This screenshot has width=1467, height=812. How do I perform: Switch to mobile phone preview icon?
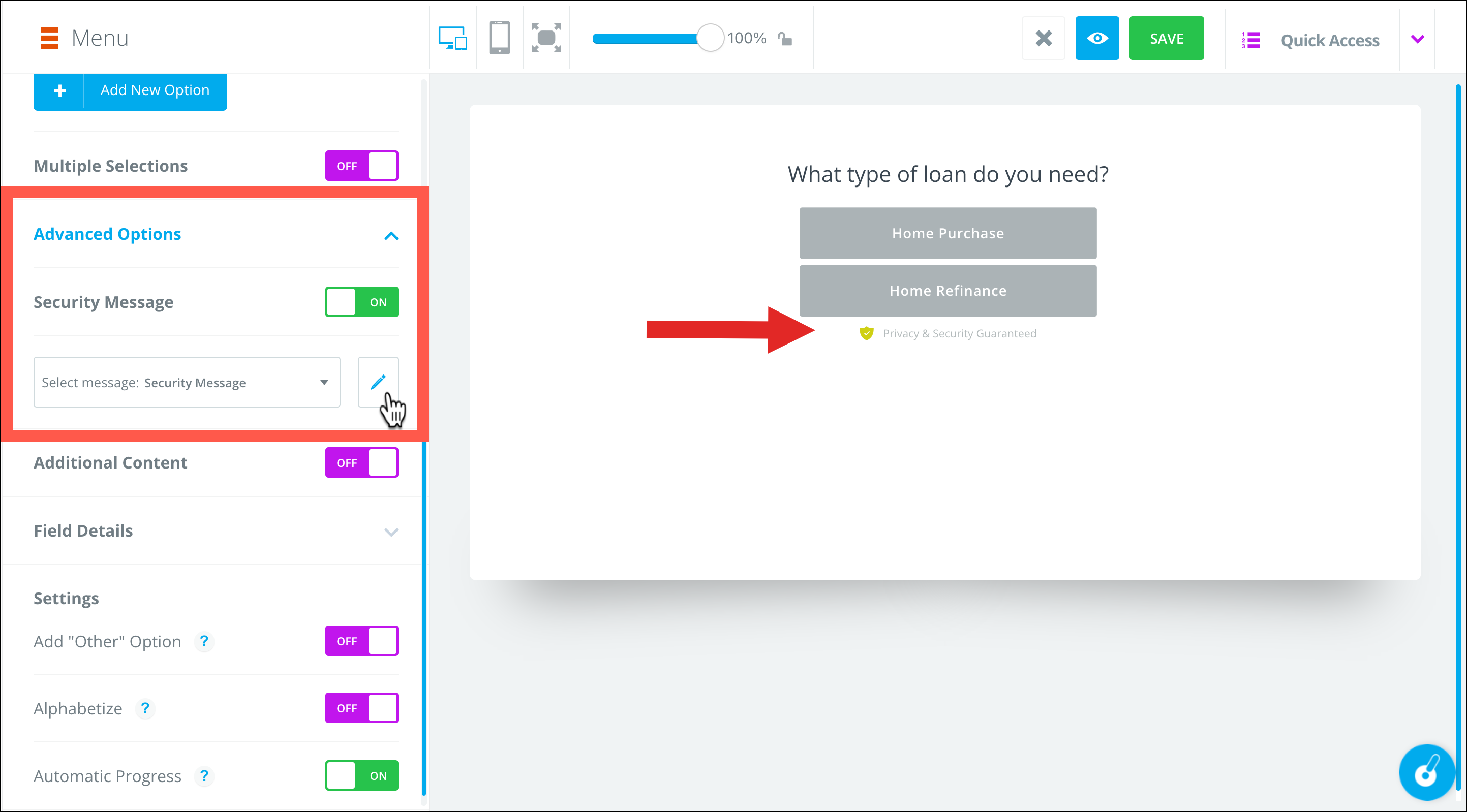pos(500,38)
